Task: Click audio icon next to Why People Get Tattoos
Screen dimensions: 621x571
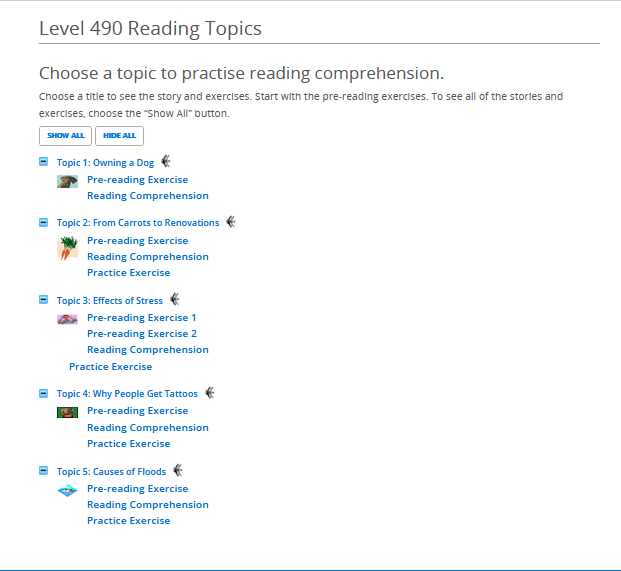Action: click(210, 393)
